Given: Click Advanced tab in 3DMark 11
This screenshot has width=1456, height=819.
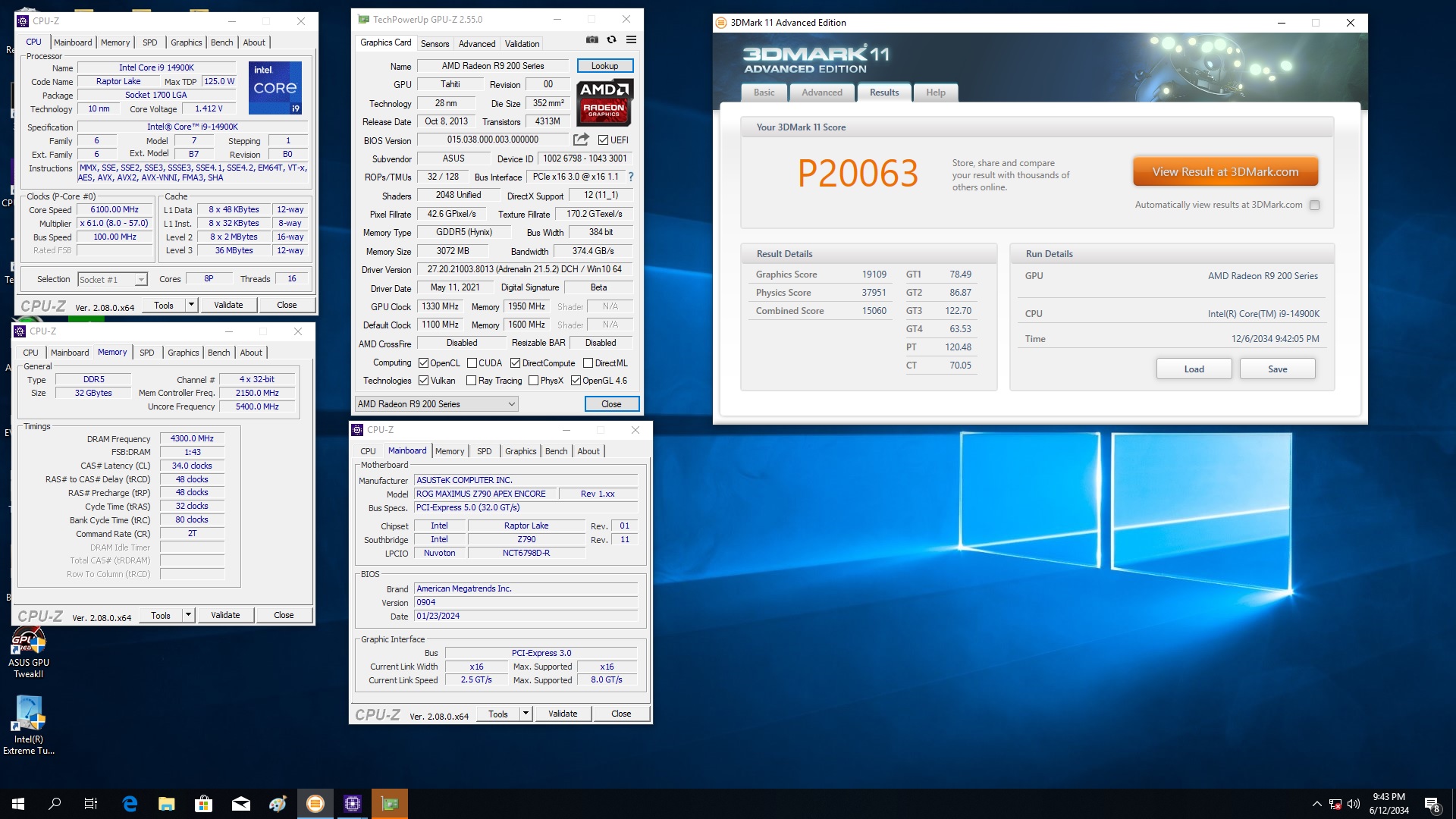Looking at the screenshot, I should (x=822, y=93).
